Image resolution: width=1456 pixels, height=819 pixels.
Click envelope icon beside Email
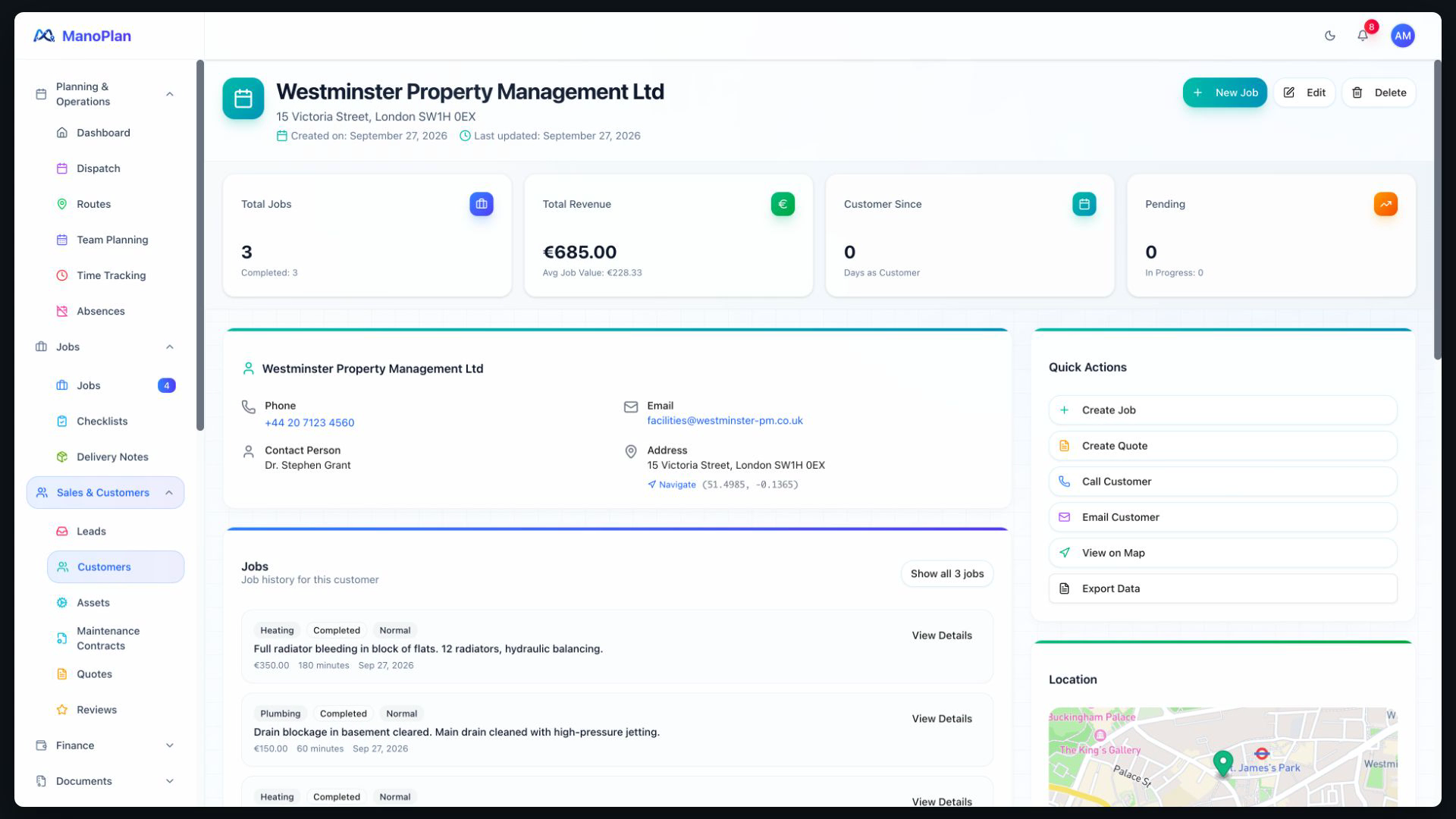[630, 407]
